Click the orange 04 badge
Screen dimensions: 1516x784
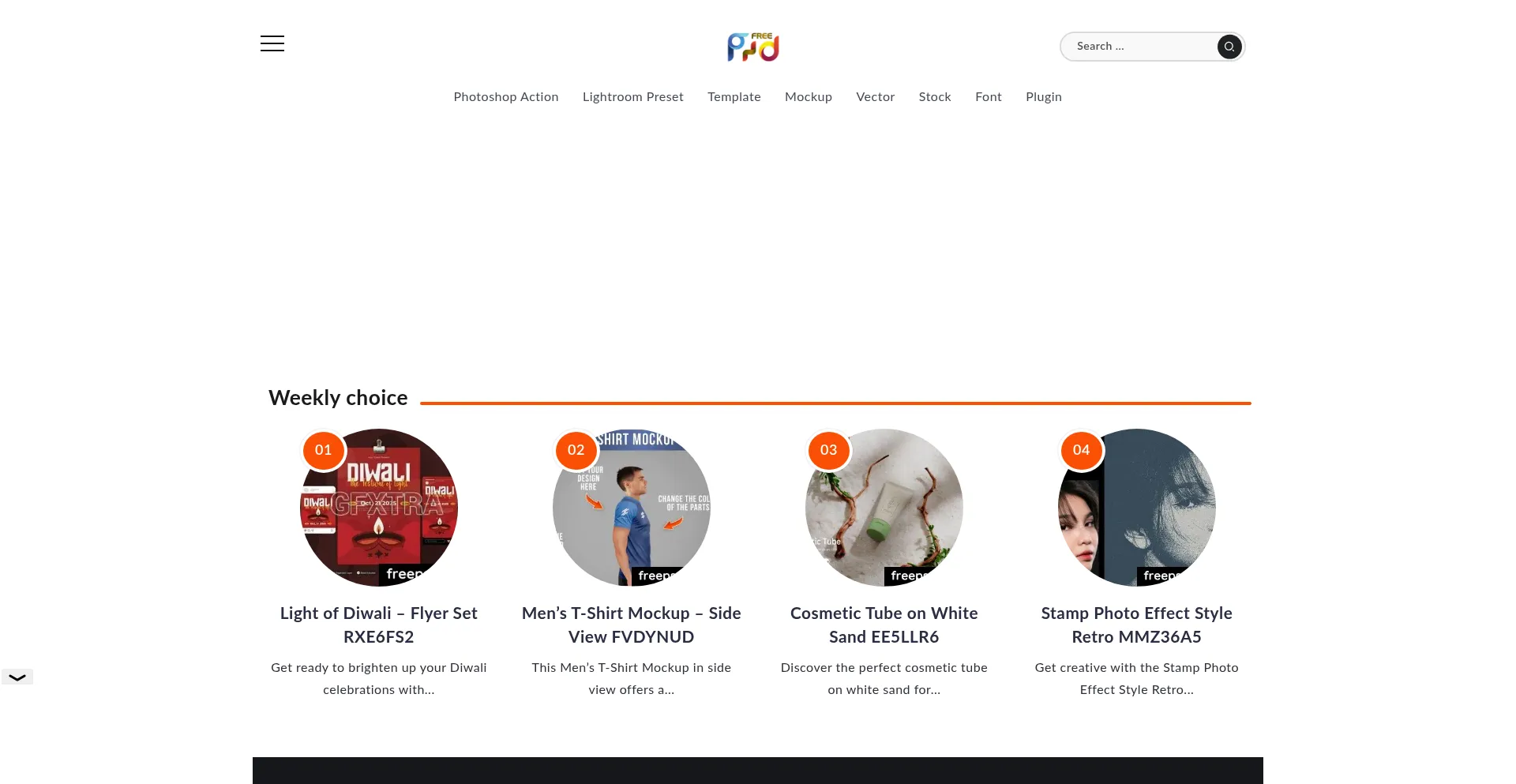tap(1081, 450)
